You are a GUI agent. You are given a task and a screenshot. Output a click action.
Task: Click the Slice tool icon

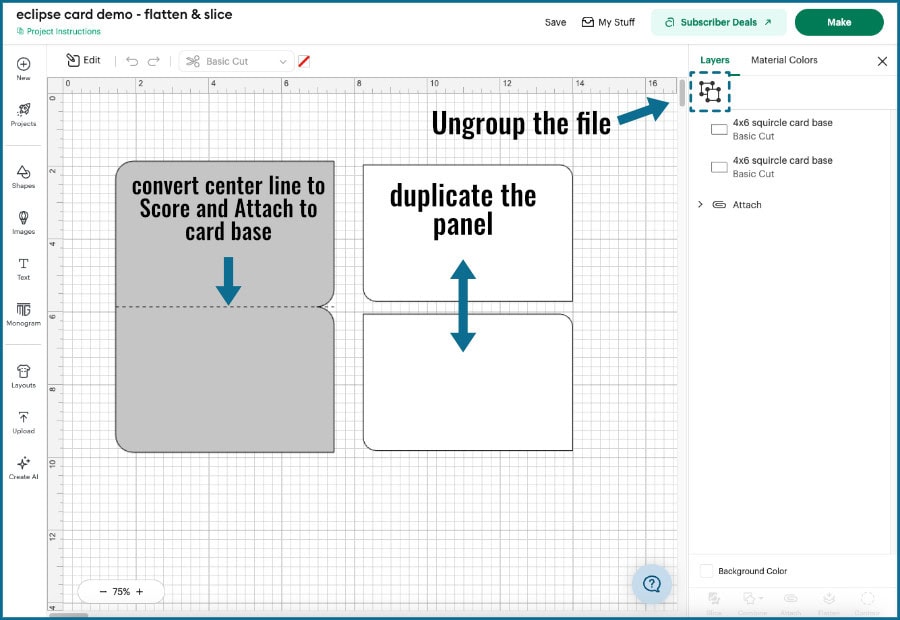[714, 599]
